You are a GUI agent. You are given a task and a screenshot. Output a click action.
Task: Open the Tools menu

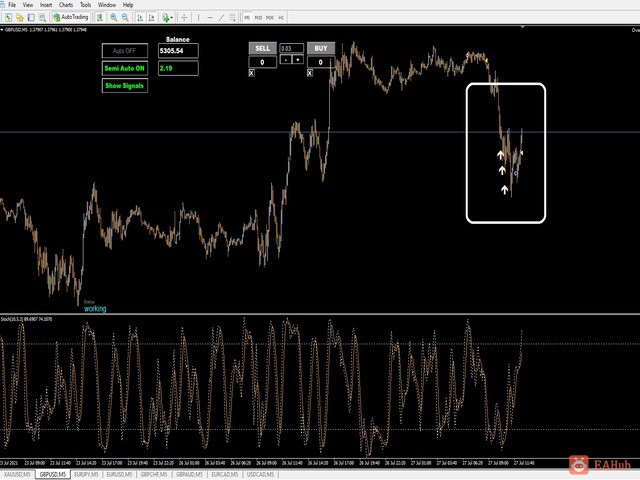click(85, 5)
